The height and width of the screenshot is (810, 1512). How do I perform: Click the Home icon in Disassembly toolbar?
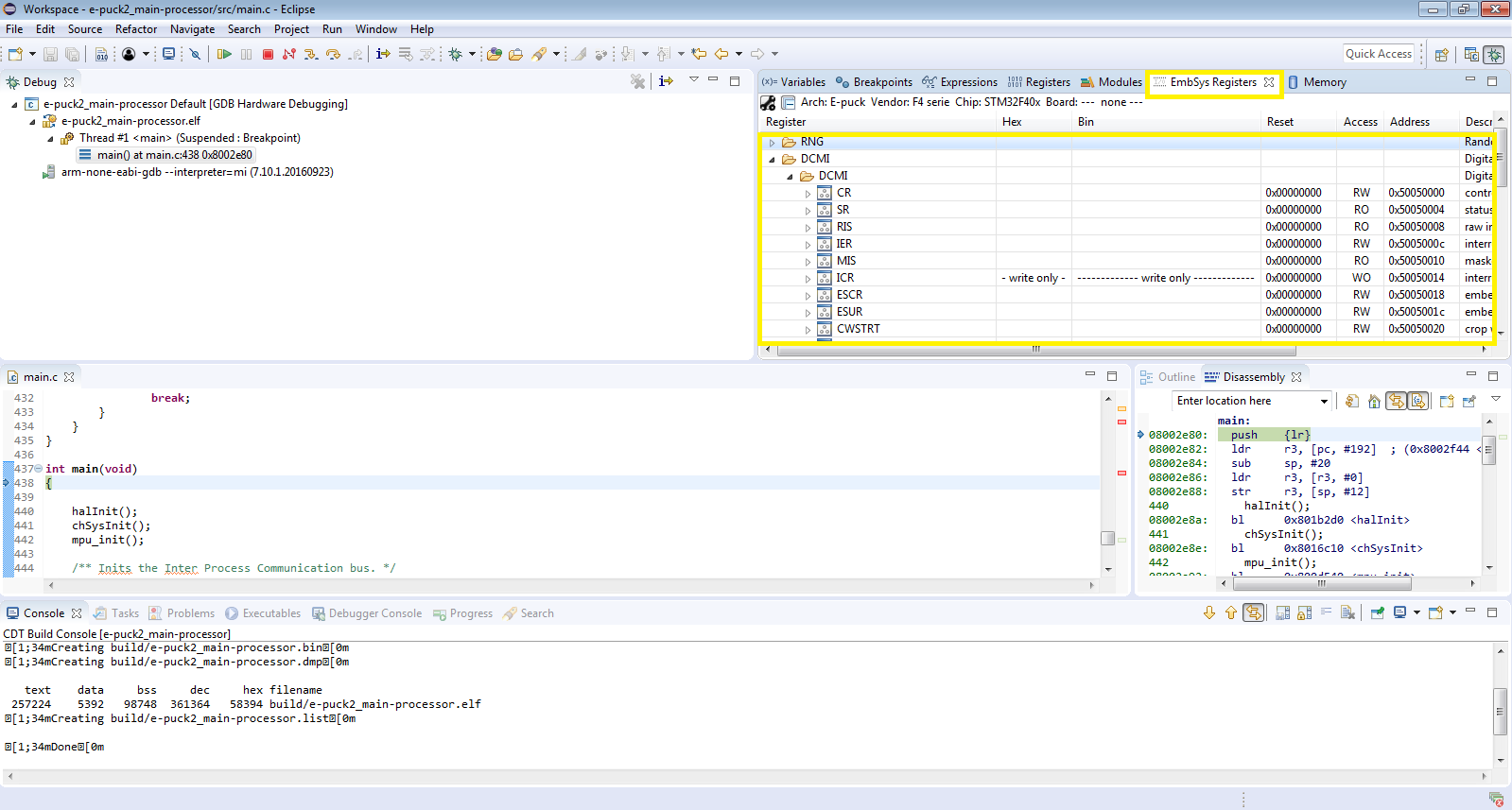[1374, 401]
